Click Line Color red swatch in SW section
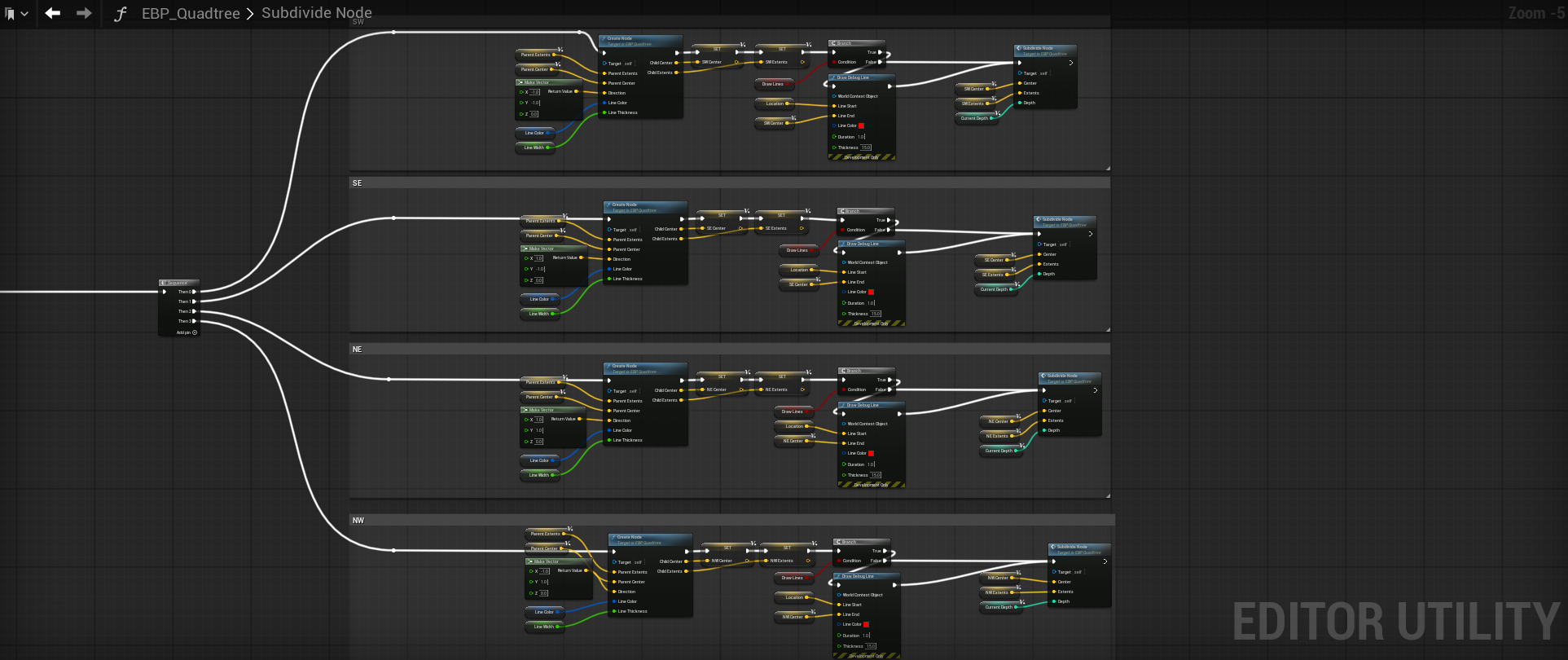 pos(861,125)
